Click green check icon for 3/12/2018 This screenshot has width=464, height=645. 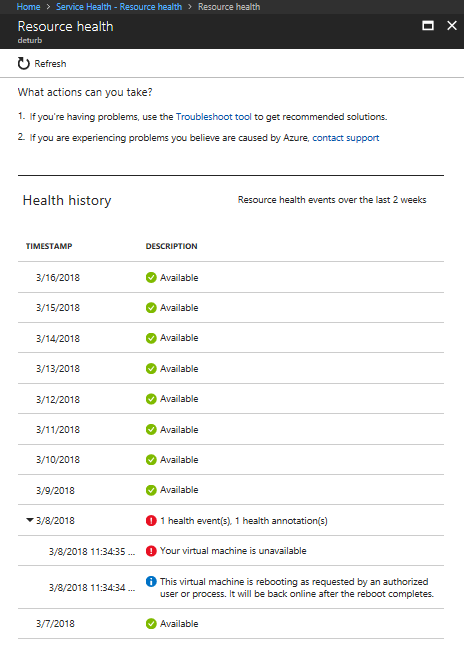(x=151, y=399)
